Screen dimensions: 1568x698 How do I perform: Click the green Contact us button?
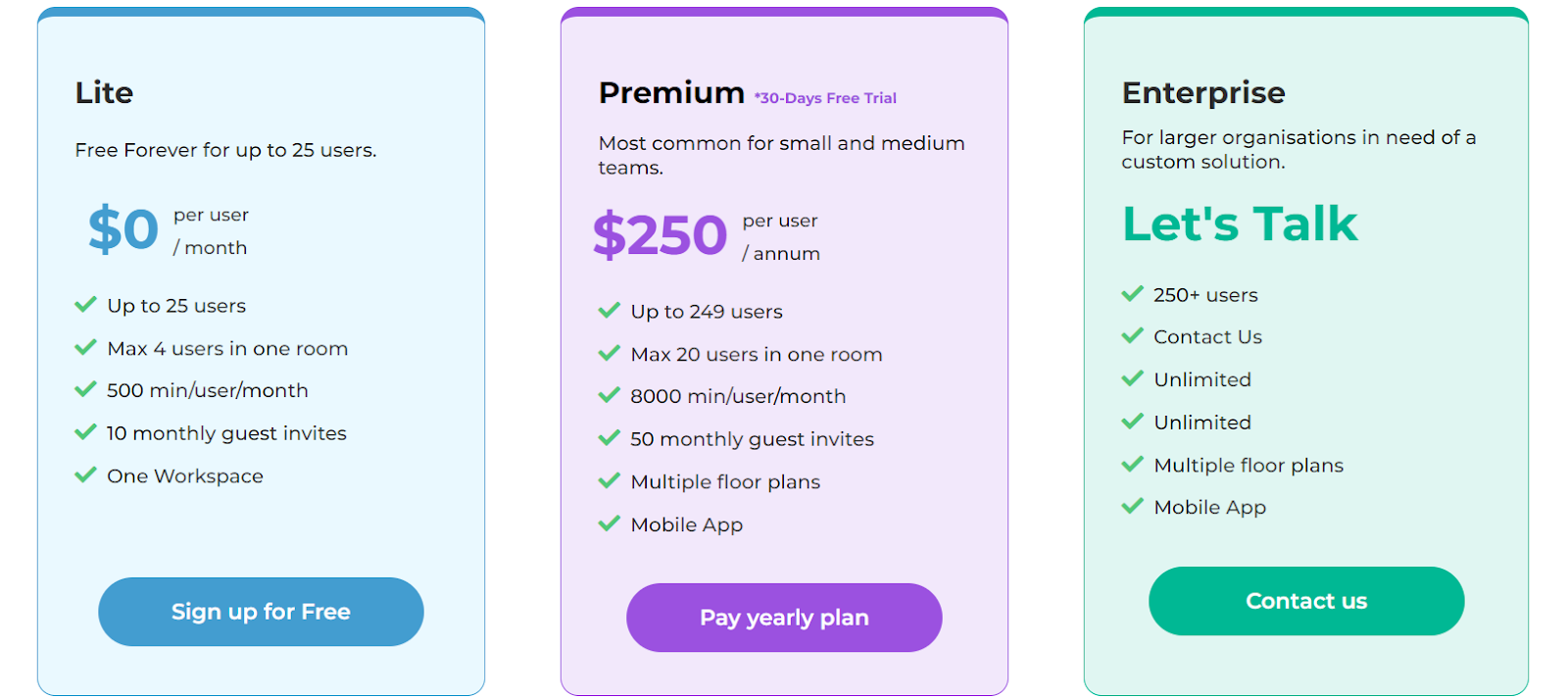point(1306,601)
